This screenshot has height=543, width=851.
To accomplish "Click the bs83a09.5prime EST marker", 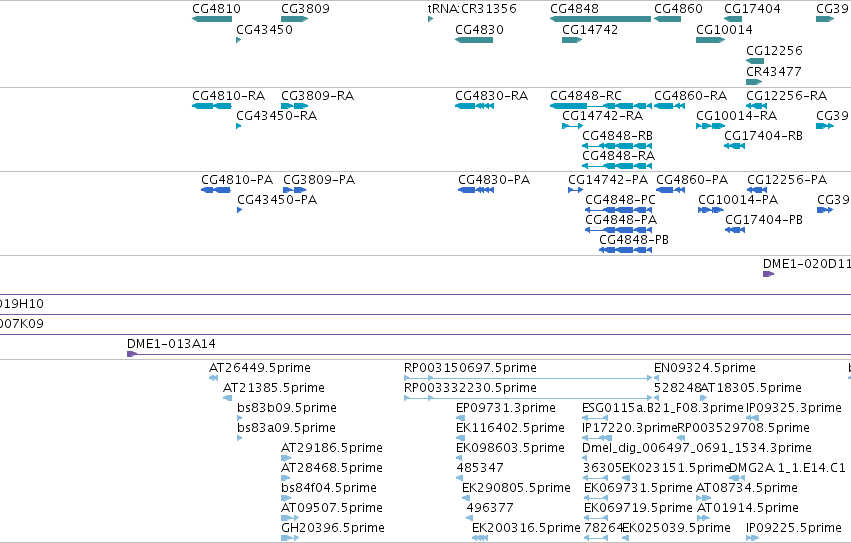I will coord(240,438).
